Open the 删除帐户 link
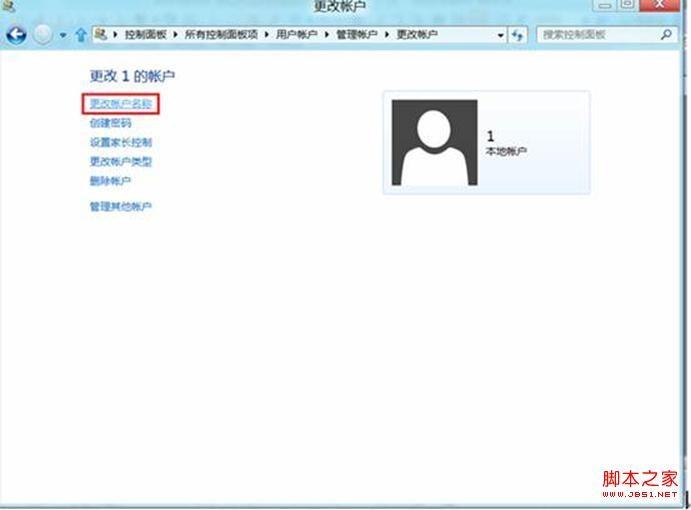Screen dimensions: 691x510 coord(111,181)
